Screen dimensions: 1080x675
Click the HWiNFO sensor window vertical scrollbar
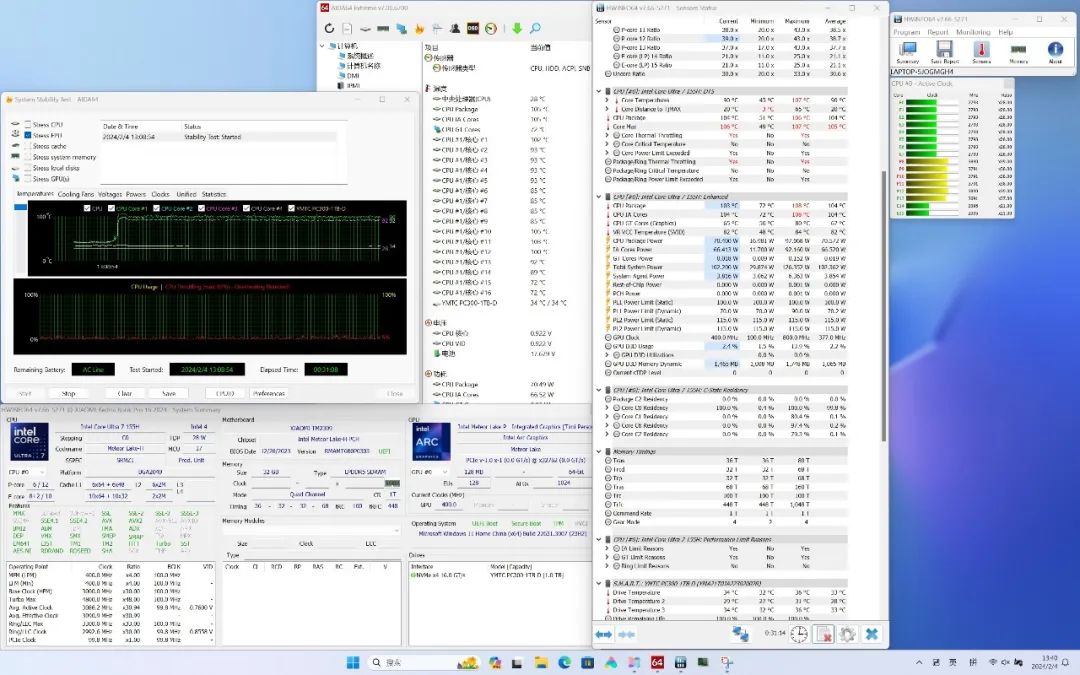tap(883, 307)
